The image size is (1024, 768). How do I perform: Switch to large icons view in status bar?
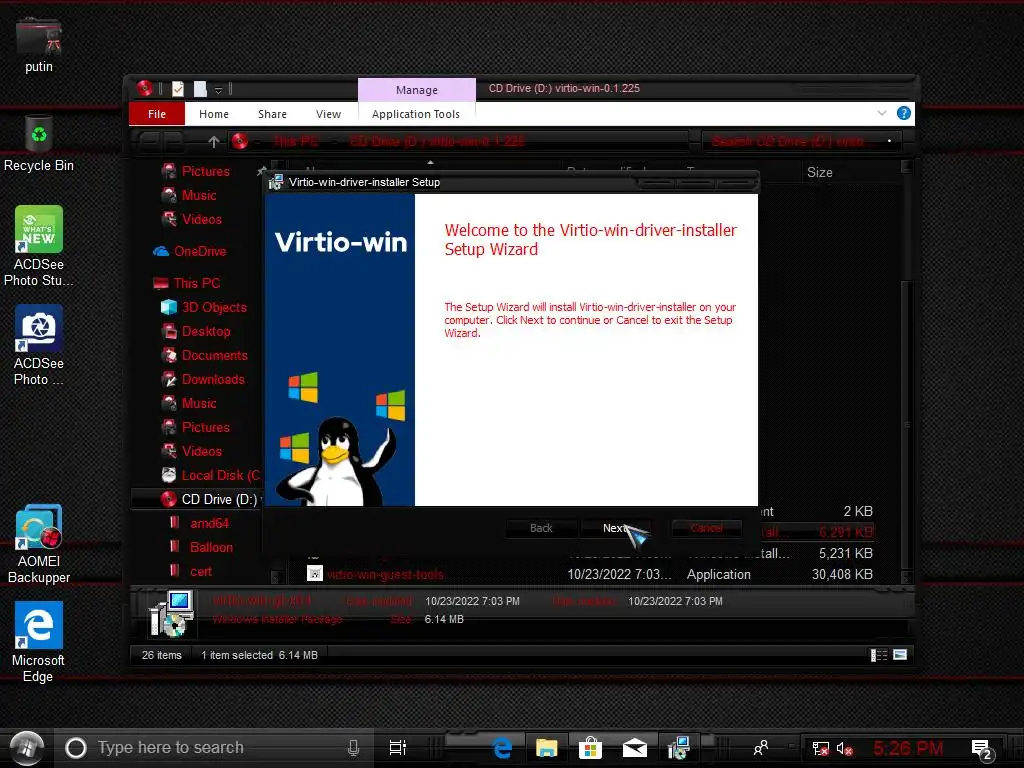(x=900, y=654)
